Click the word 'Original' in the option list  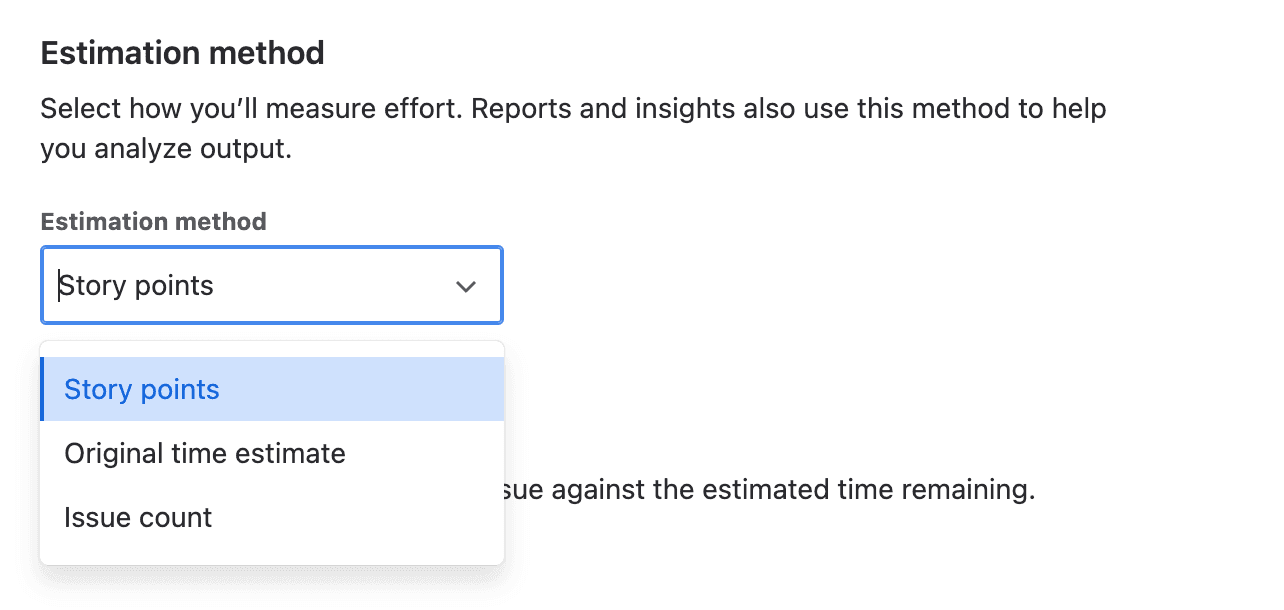[x=107, y=453]
